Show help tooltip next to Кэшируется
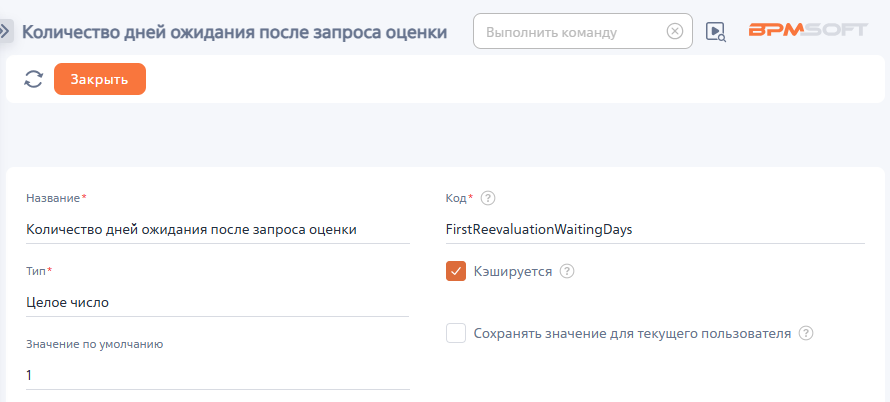Image resolution: width=890 pixels, height=402 pixels. [567, 271]
